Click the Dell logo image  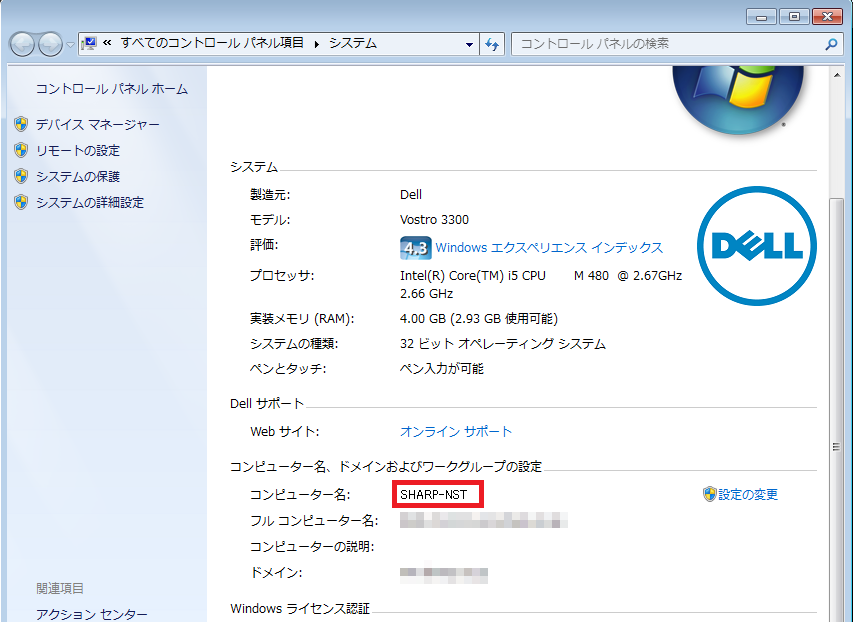pos(757,246)
